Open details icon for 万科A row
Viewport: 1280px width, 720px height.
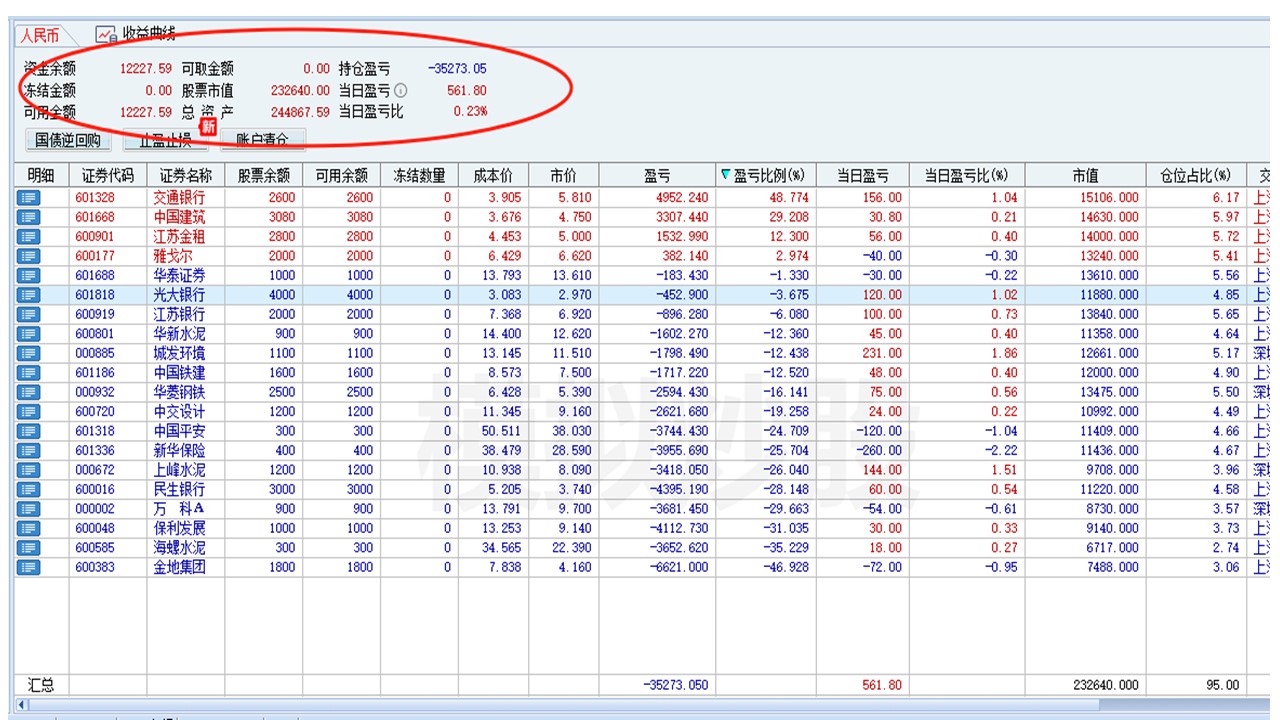coord(28,509)
